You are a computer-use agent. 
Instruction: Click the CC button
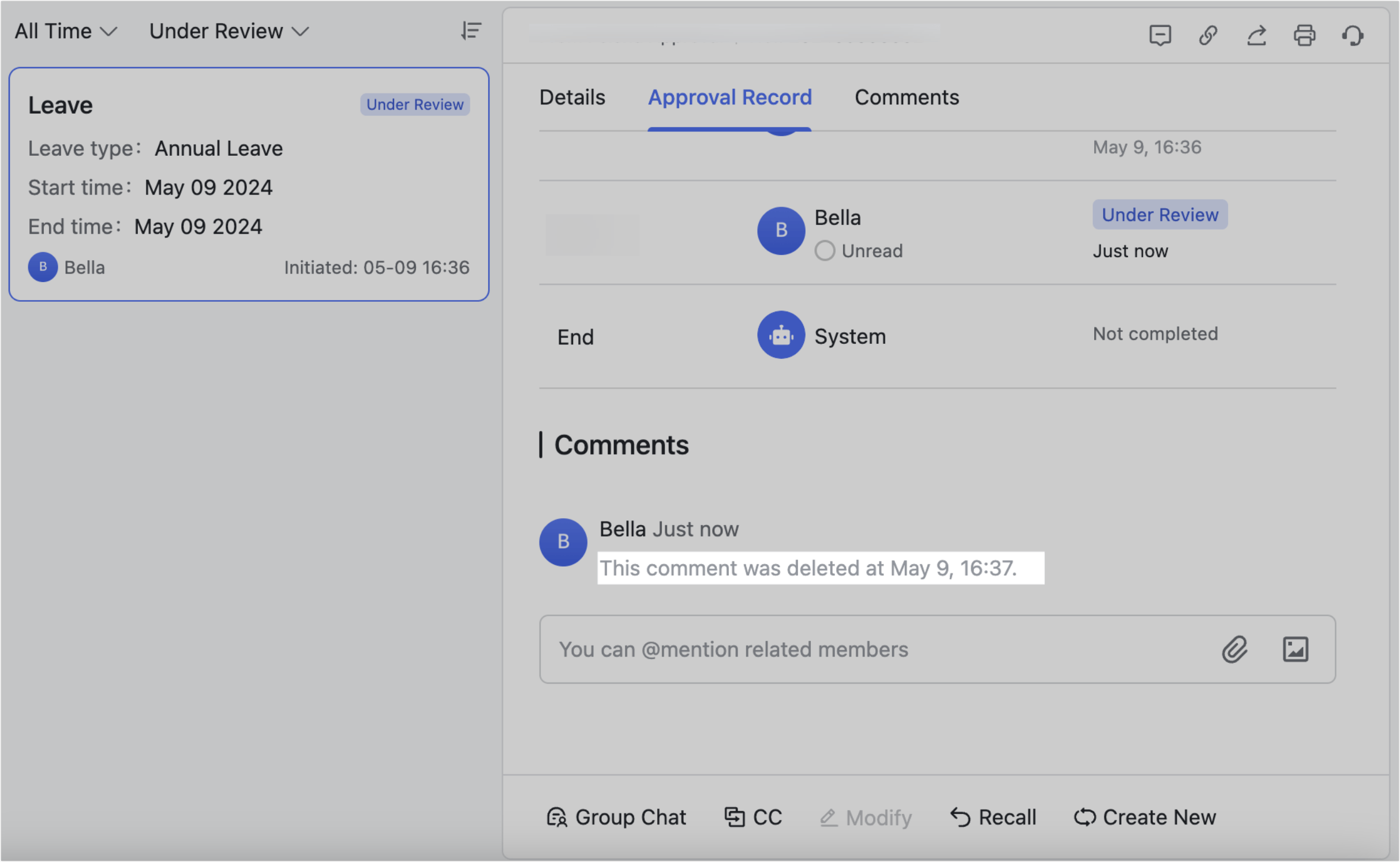click(753, 817)
